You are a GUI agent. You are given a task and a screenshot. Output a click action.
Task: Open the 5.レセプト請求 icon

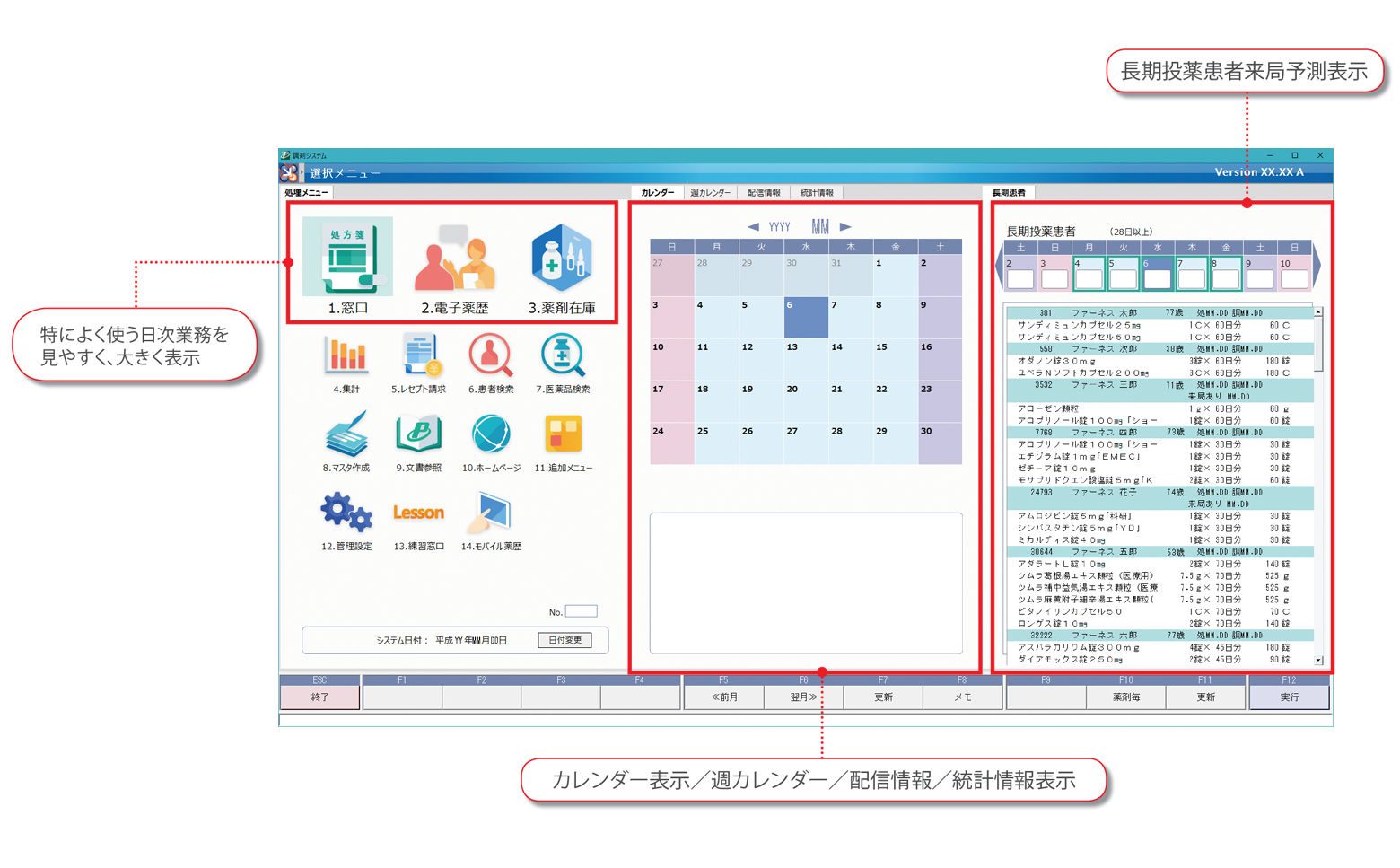click(419, 355)
